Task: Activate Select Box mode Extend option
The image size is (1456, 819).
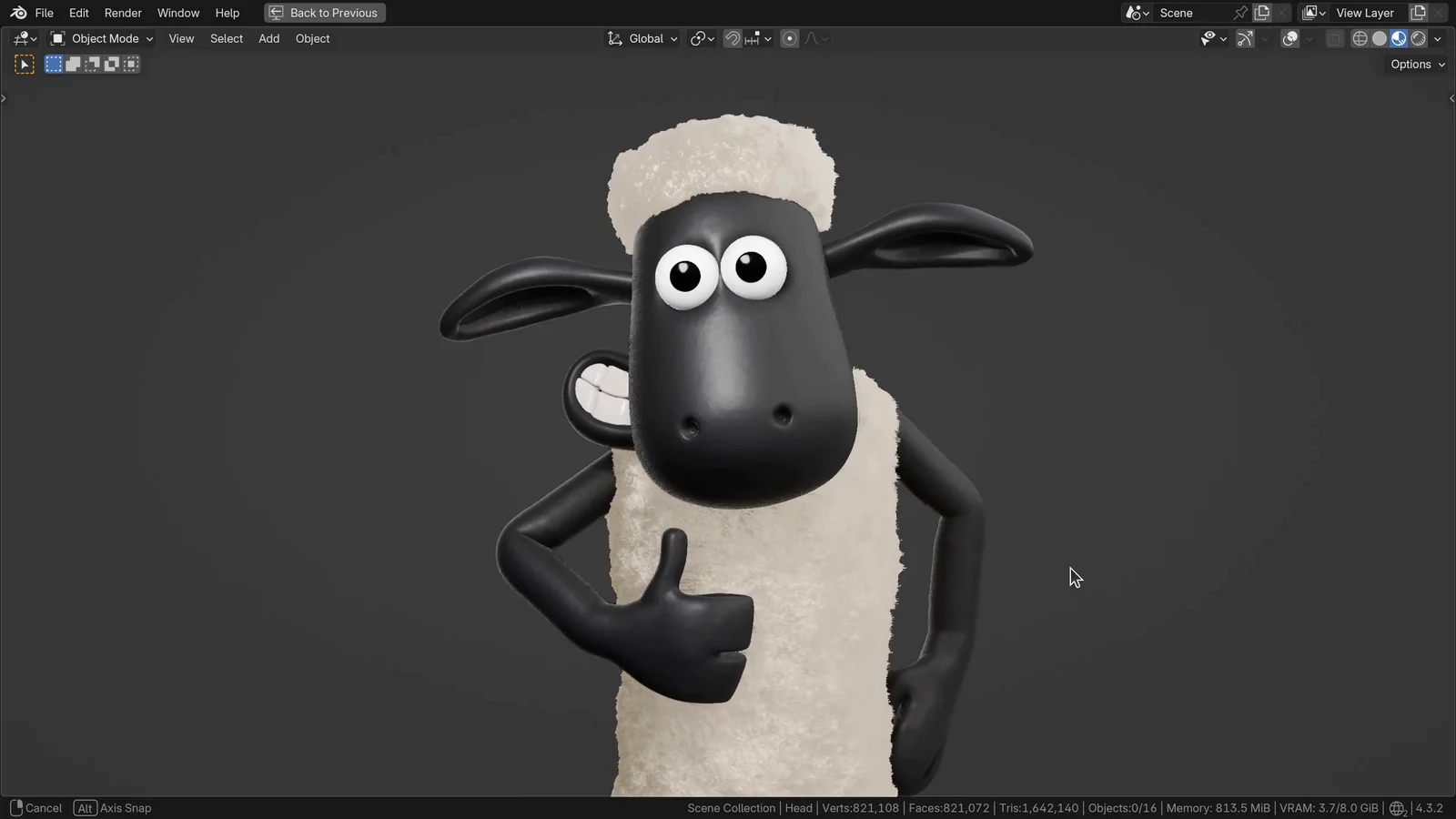Action: 73,64
